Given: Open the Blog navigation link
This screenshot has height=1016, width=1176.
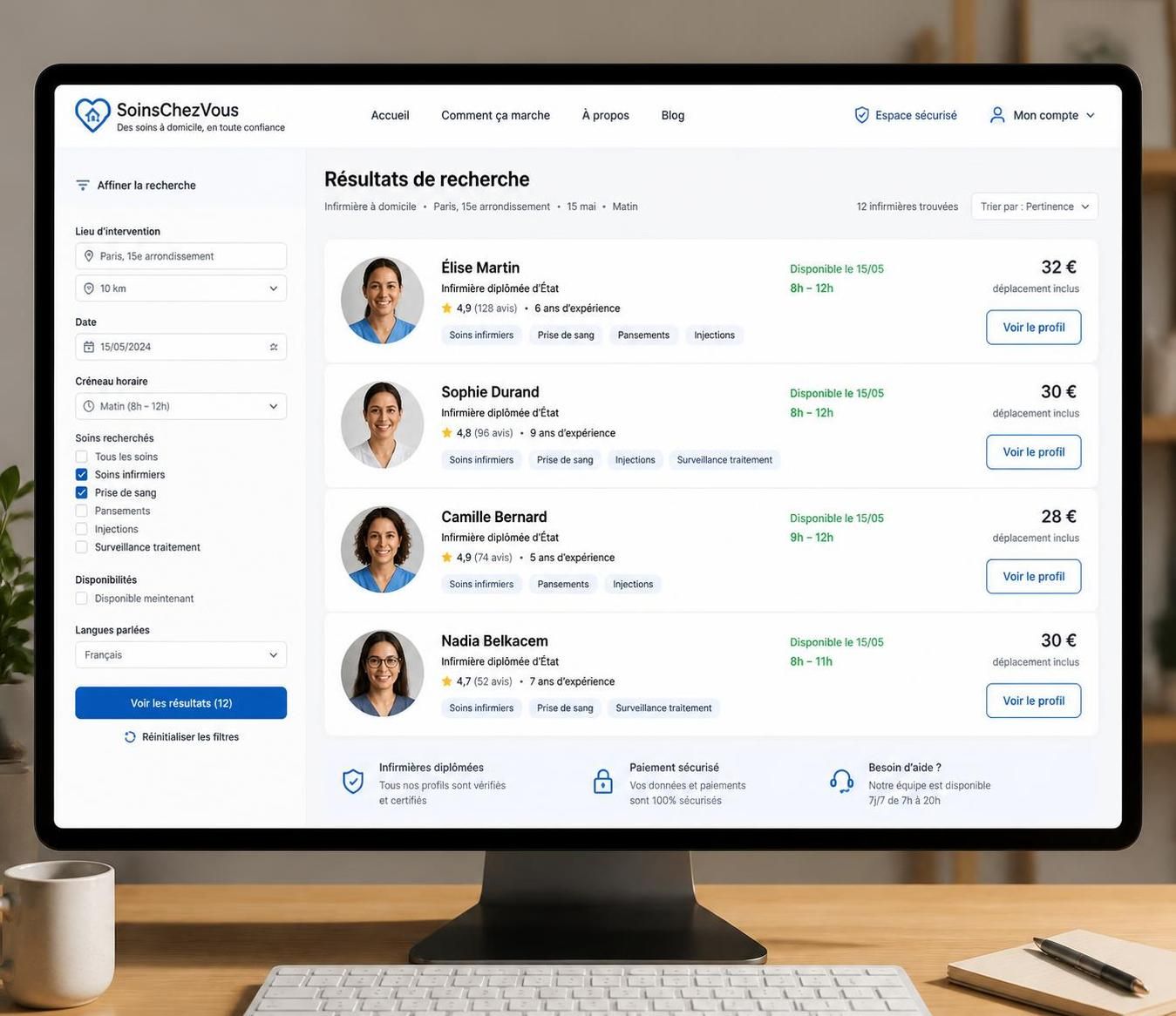Looking at the screenshot, I should (673, 115).
